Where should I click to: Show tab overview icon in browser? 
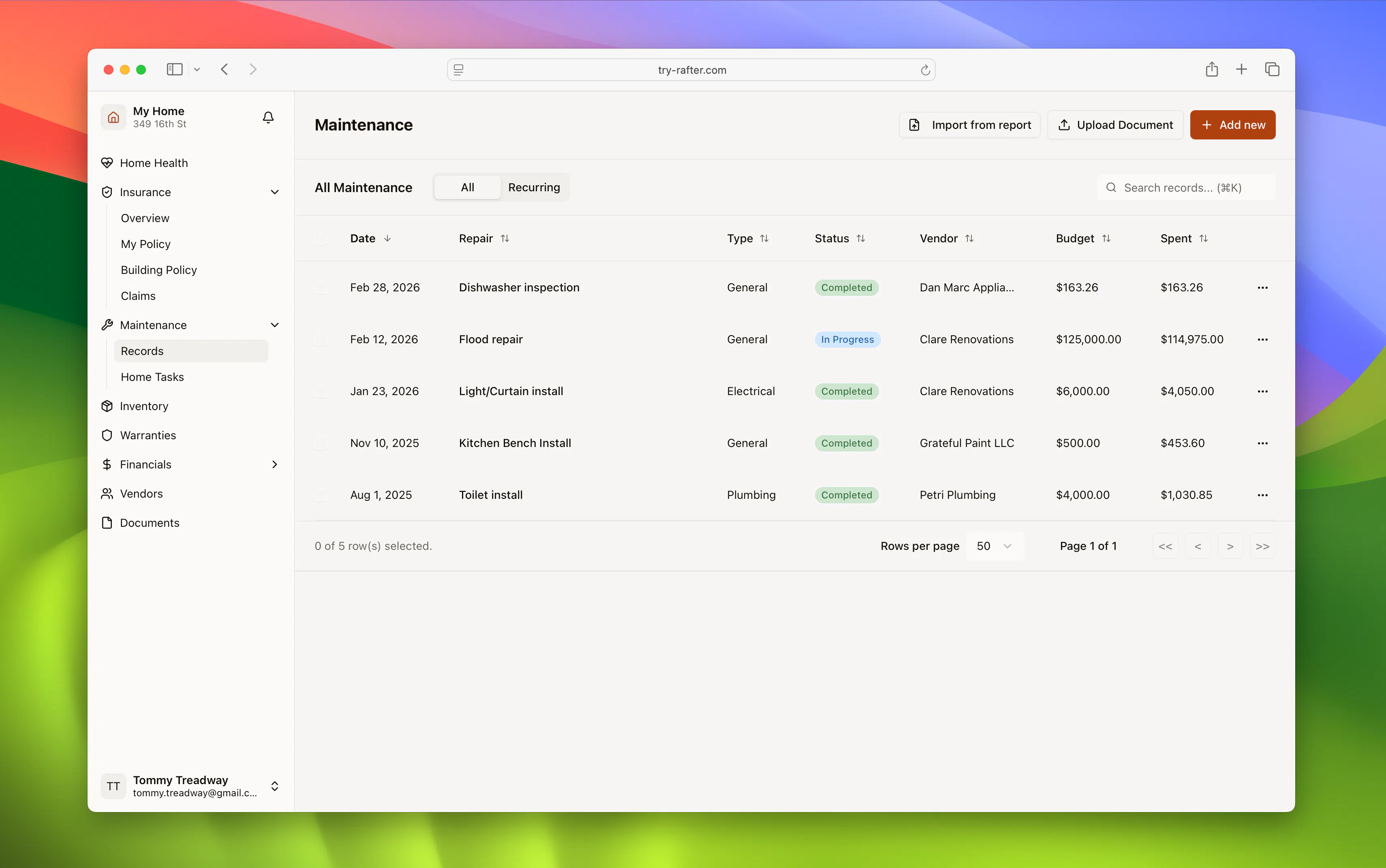coord(1272,69)
